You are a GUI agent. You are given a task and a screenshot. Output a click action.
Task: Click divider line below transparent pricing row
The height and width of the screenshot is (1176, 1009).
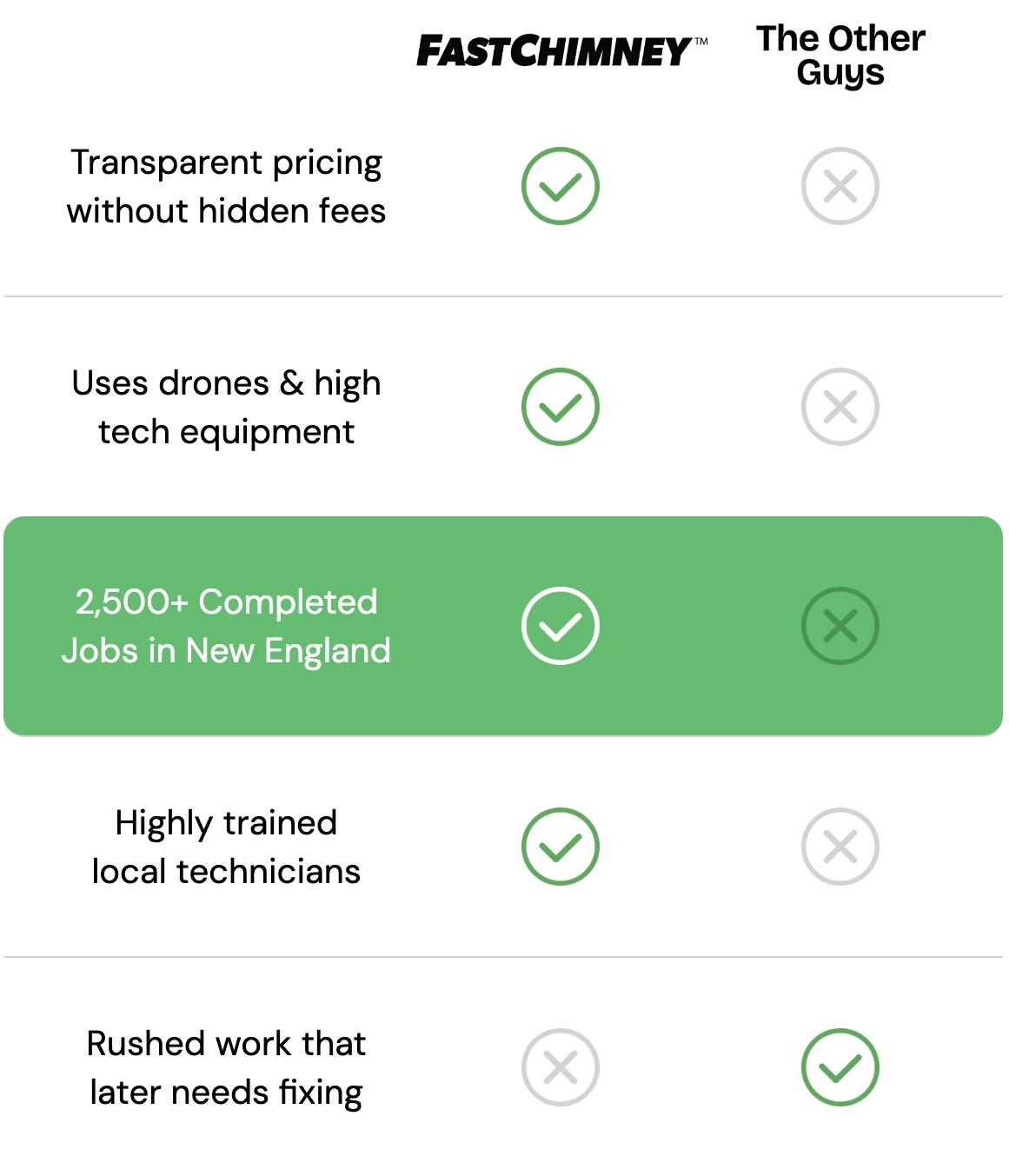tap(503, 296)
